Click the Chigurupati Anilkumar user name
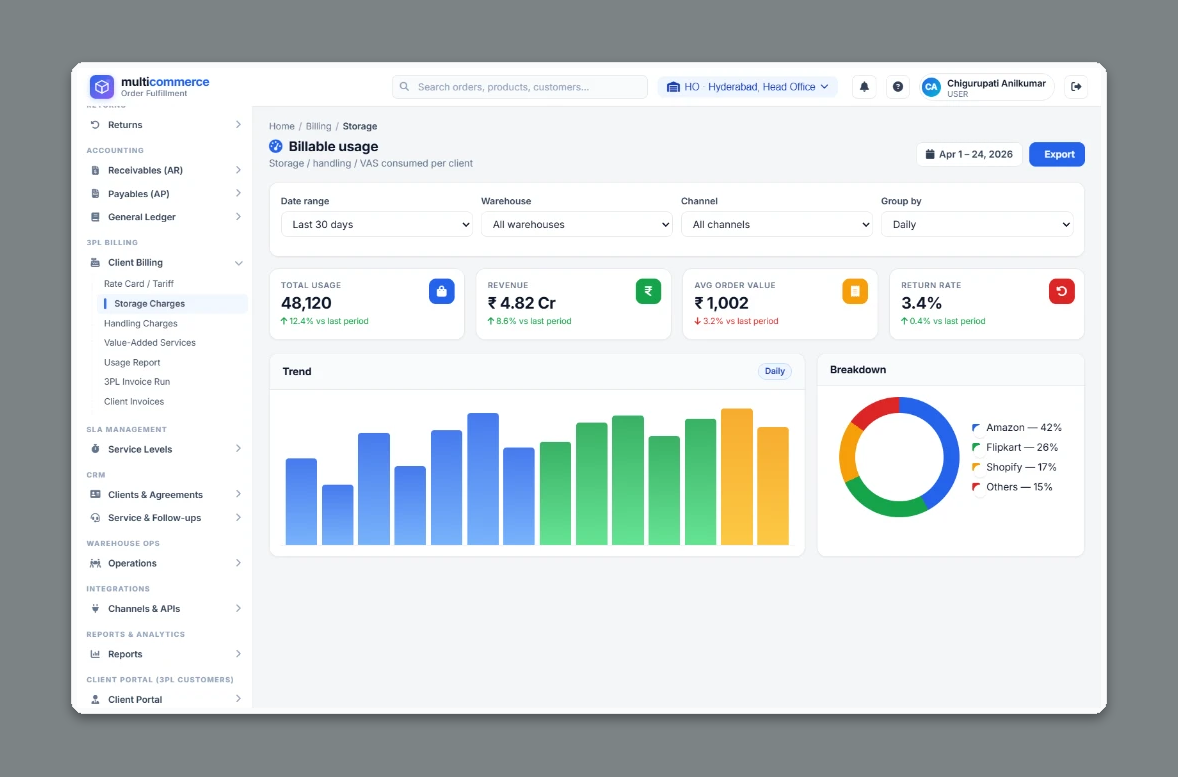 pyautogui.click(x=996, y=83)
